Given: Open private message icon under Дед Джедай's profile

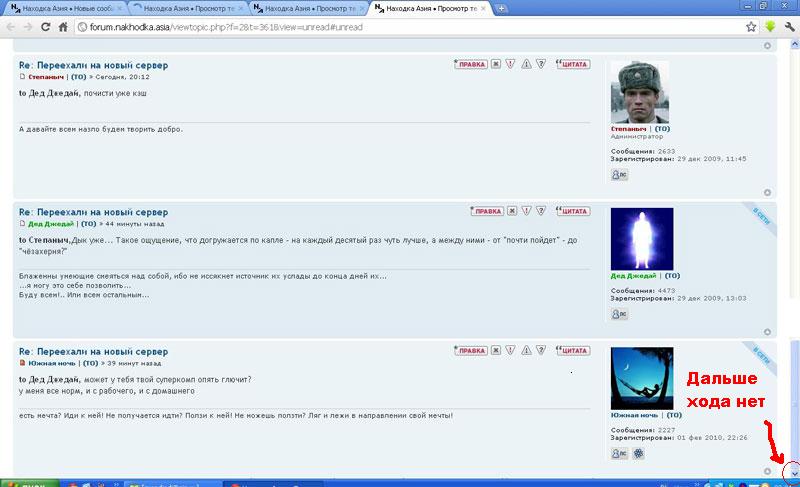Looking at the screenshot, I should click(619, 314).
